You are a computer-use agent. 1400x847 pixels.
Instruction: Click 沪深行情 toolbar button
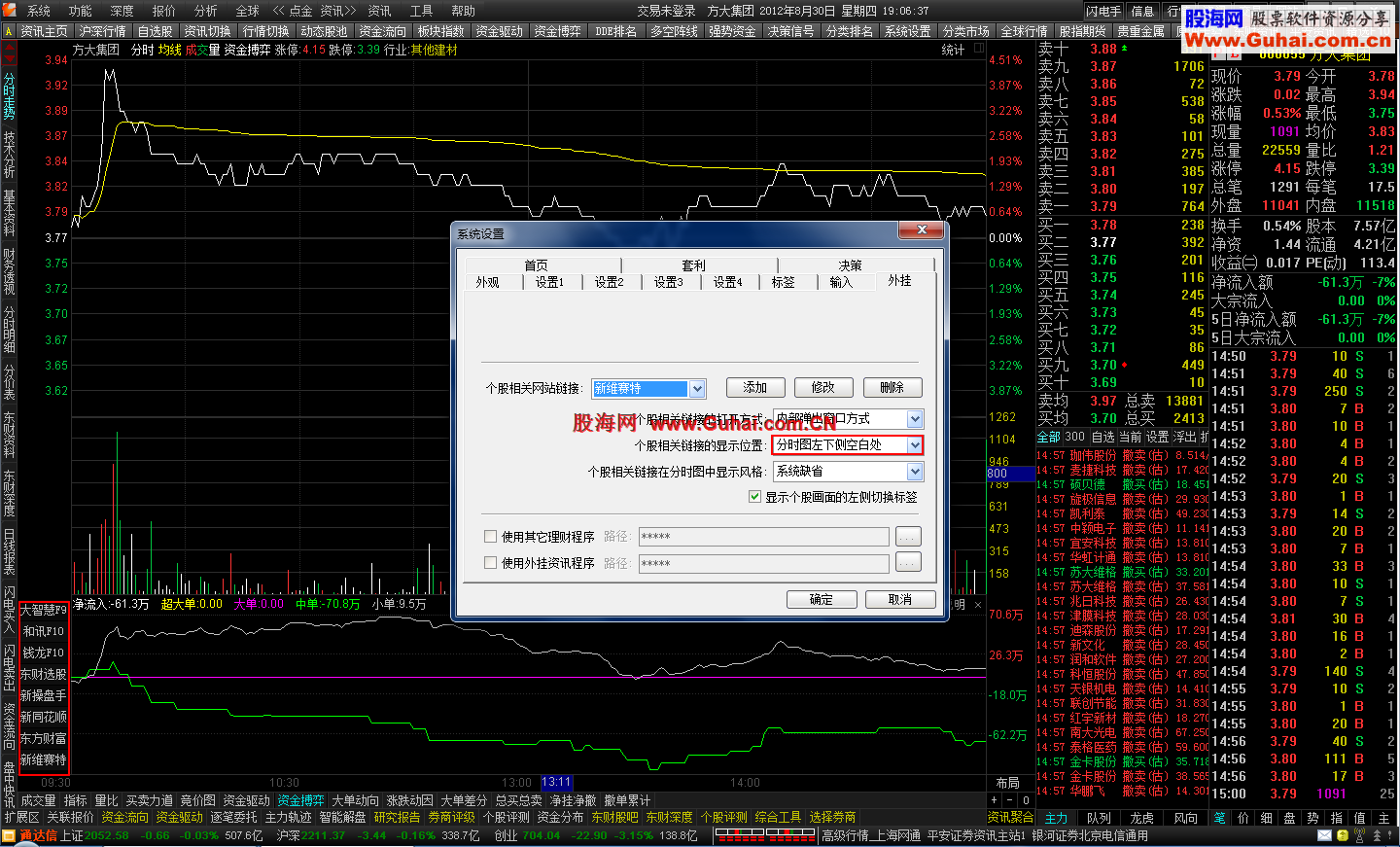click(x=103, y=31)
